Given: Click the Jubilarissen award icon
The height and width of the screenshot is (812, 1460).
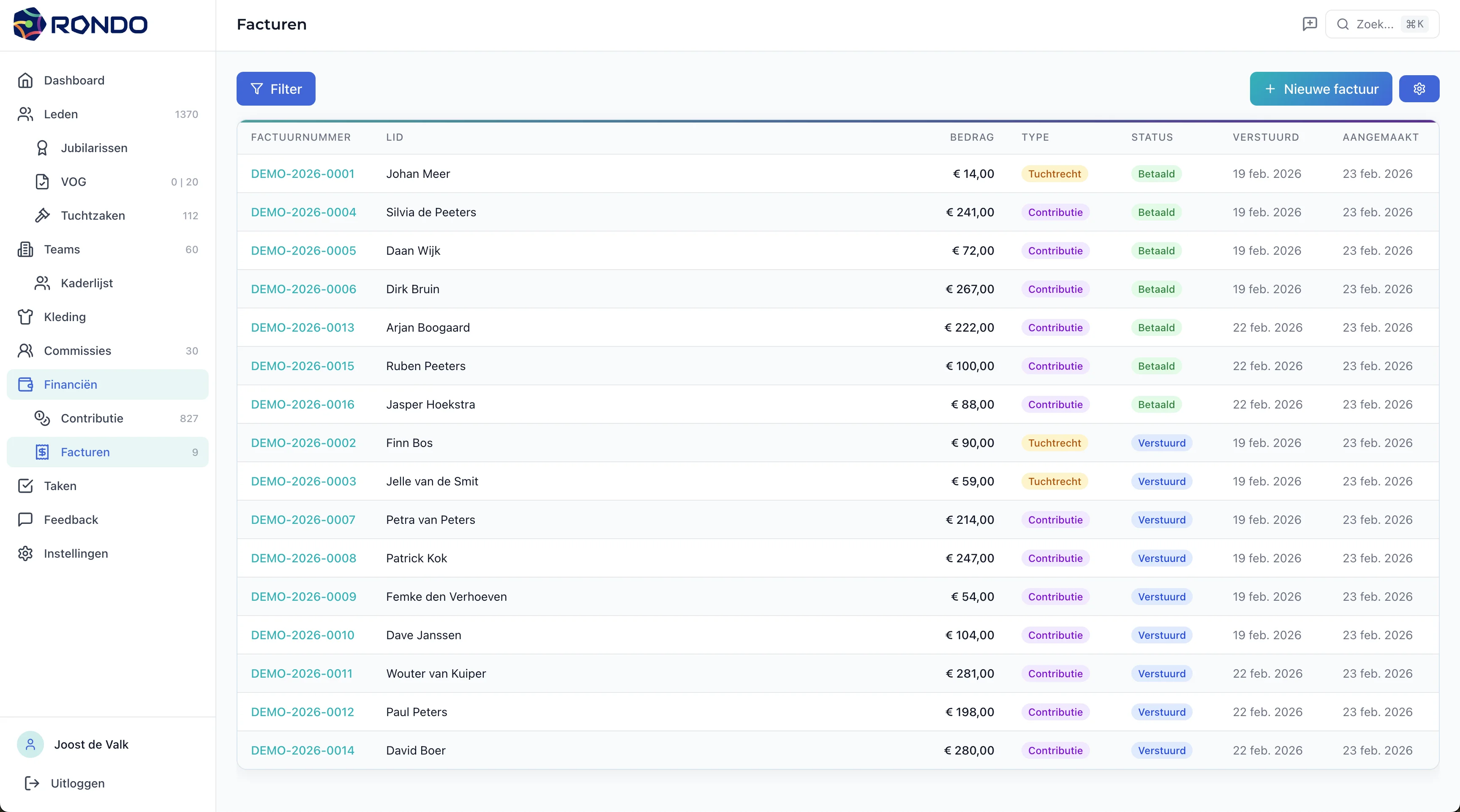Looking at the screenshot, I should coord(43,148).
